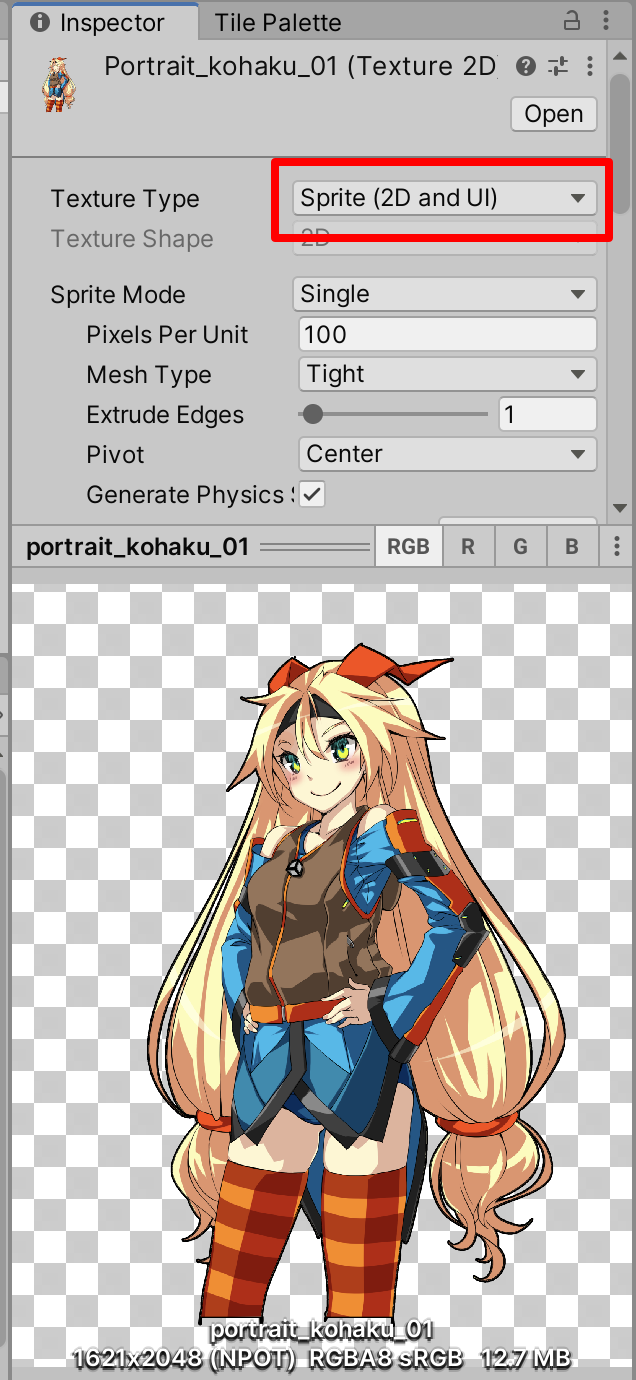Open the help reference question mark icon
The height and width of the screenshot is (1380, 636).
[x=526, y=66]
